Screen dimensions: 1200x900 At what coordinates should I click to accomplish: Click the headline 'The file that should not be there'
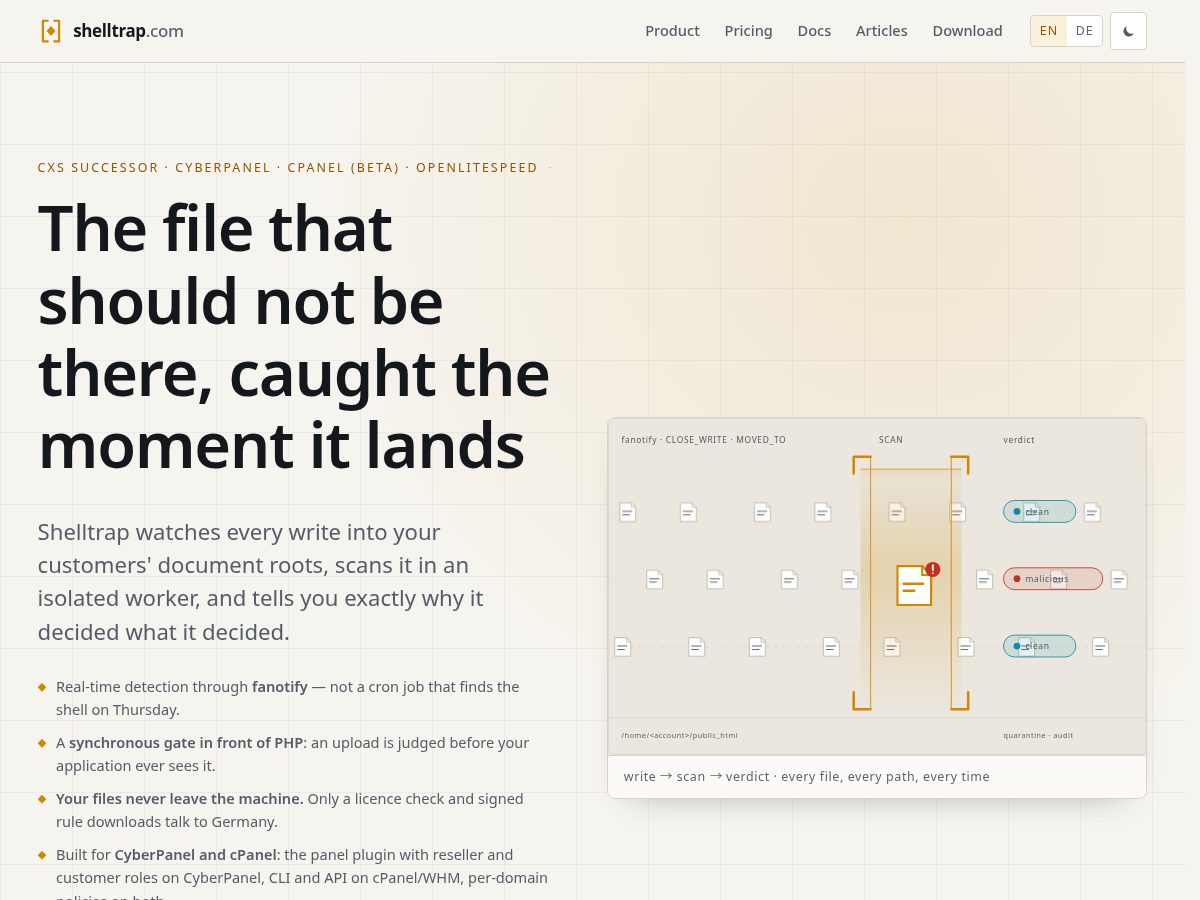[294, 337]
